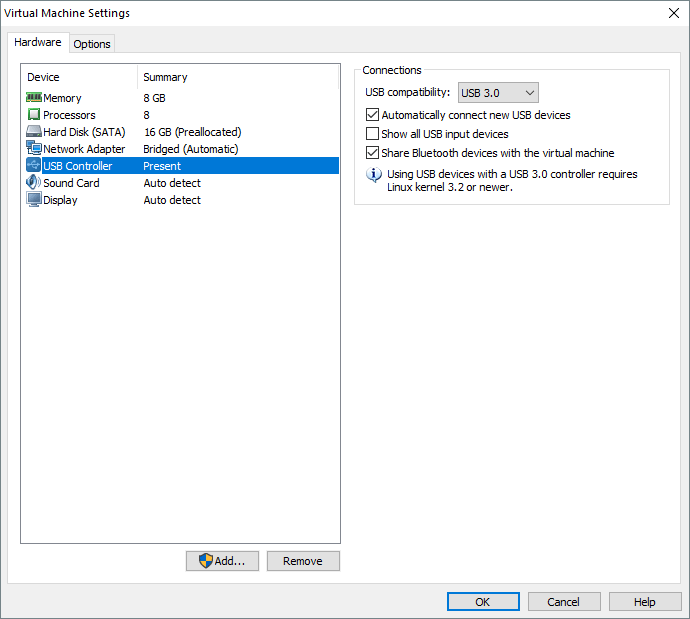Click the Add... button
This screenshot has width=690, height=619.
click(x=222, y=561)
